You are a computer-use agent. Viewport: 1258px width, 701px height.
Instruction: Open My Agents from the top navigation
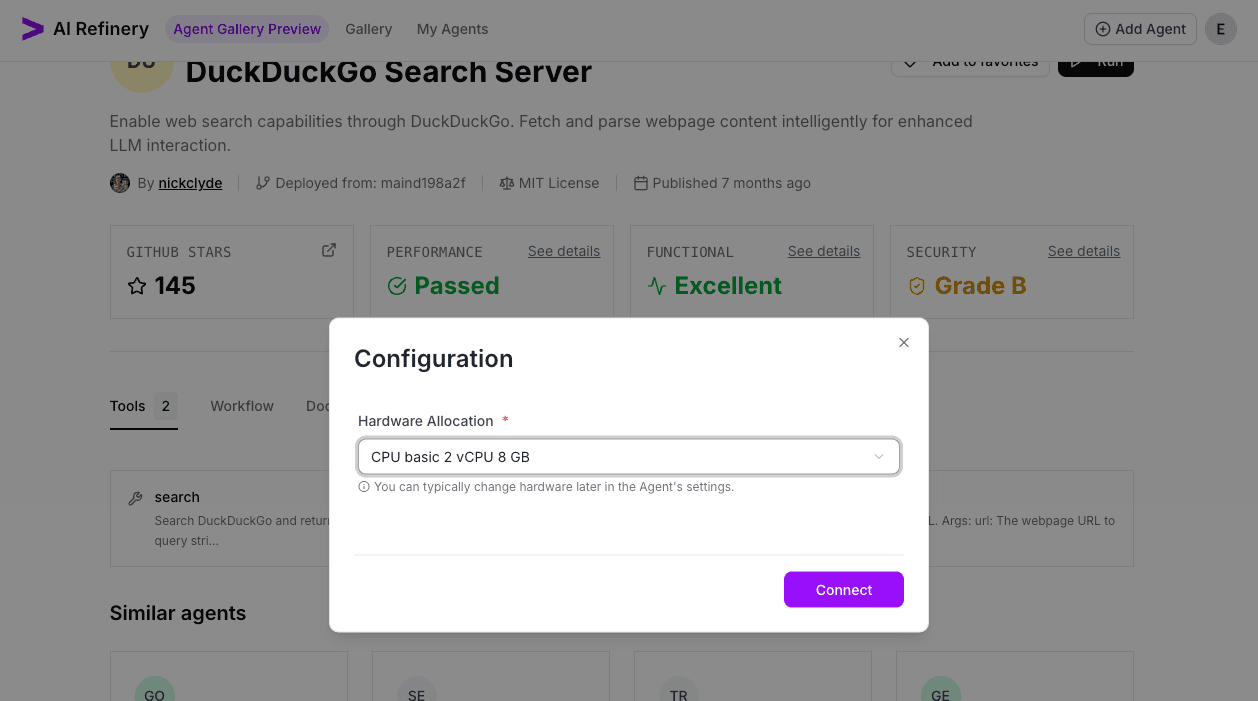click(x=452, y=29)
